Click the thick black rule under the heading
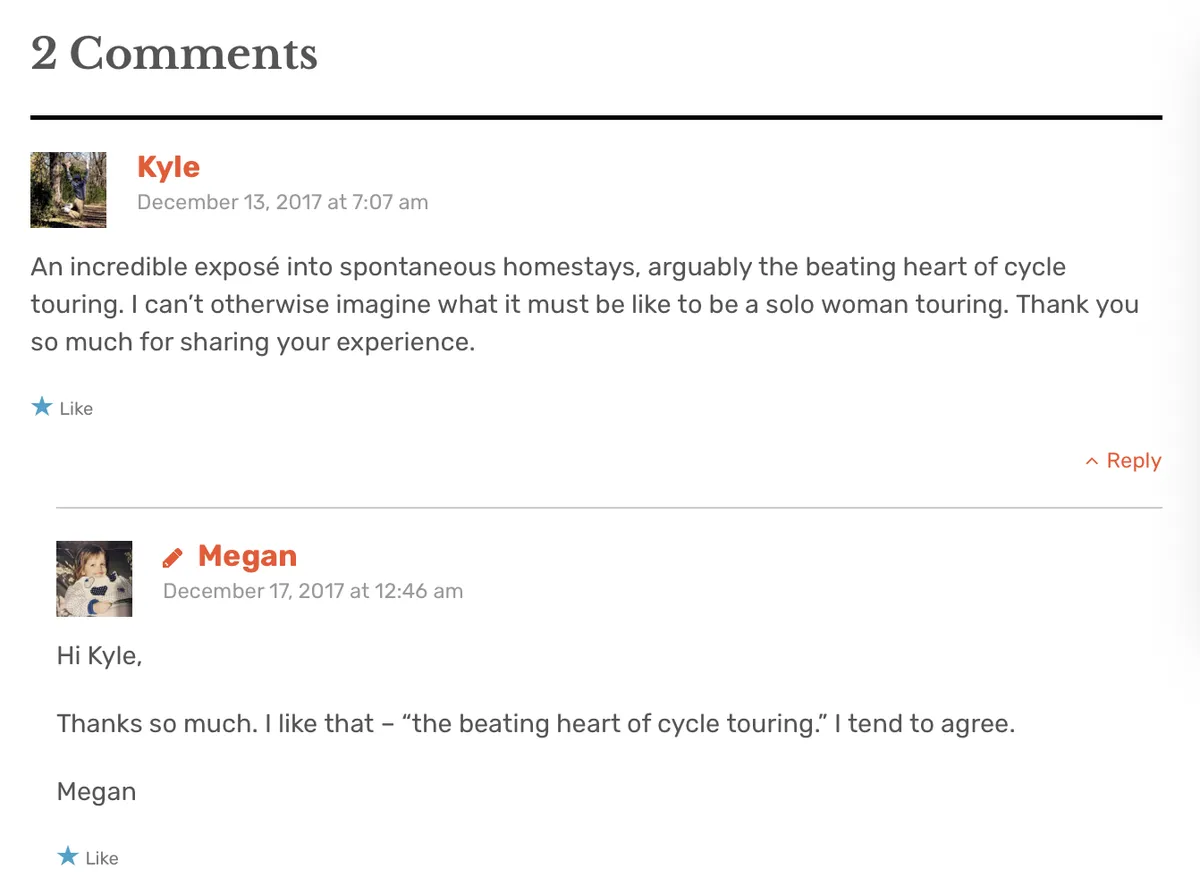1200x894 pixels. (x=596, y=118)
